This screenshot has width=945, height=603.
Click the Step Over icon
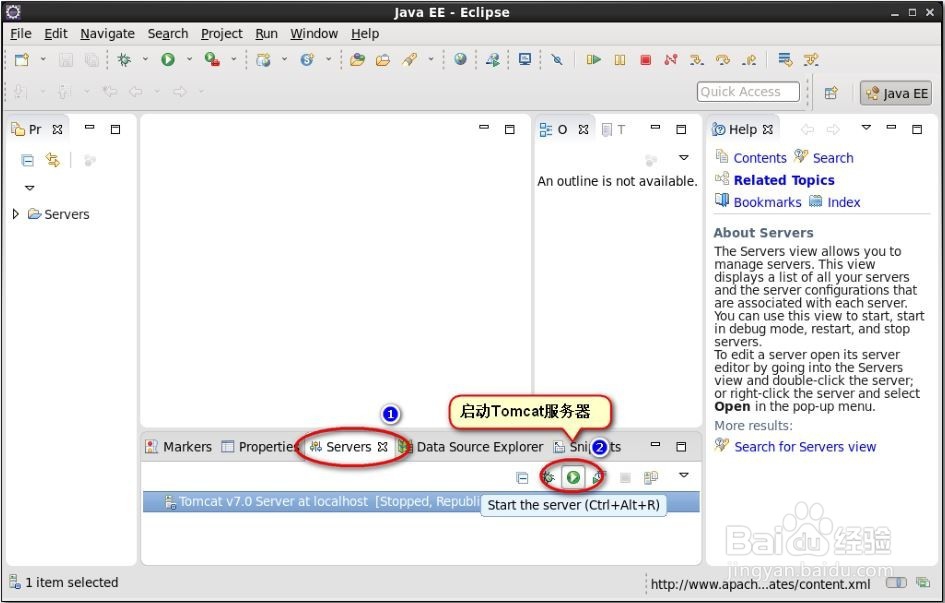(723, 59)
